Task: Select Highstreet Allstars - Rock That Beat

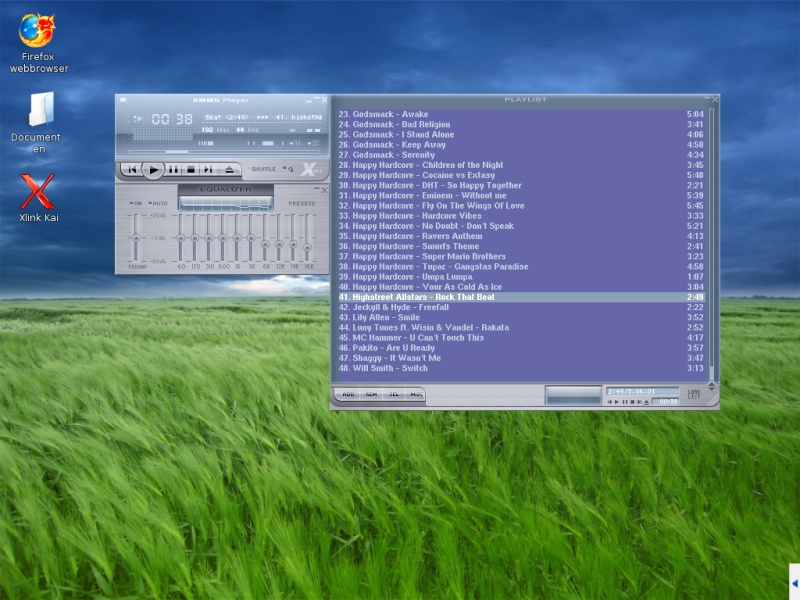Action: 521,297
